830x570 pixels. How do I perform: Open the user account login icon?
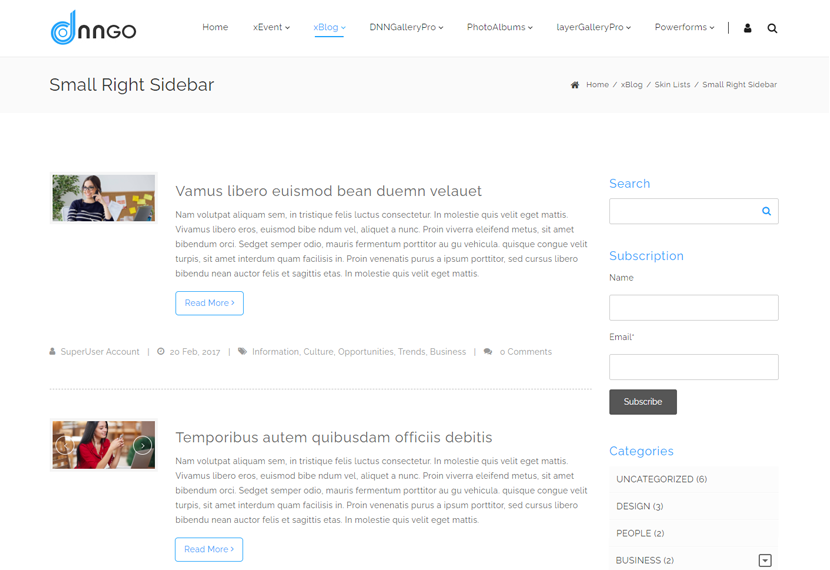pos(747,28)
